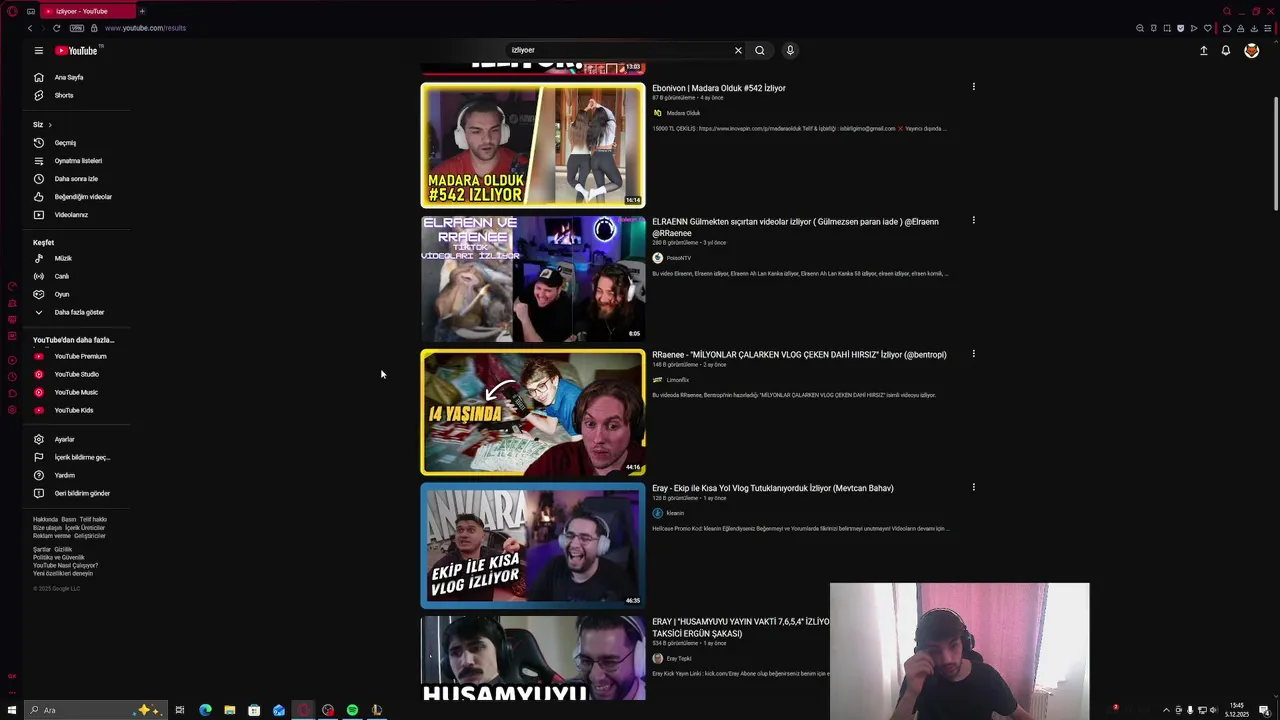Screen dimensions: 1280x720
Task: Open options for ELRAENN Gülmekten sıçırtan video
Action: click(x=973, y=220)
